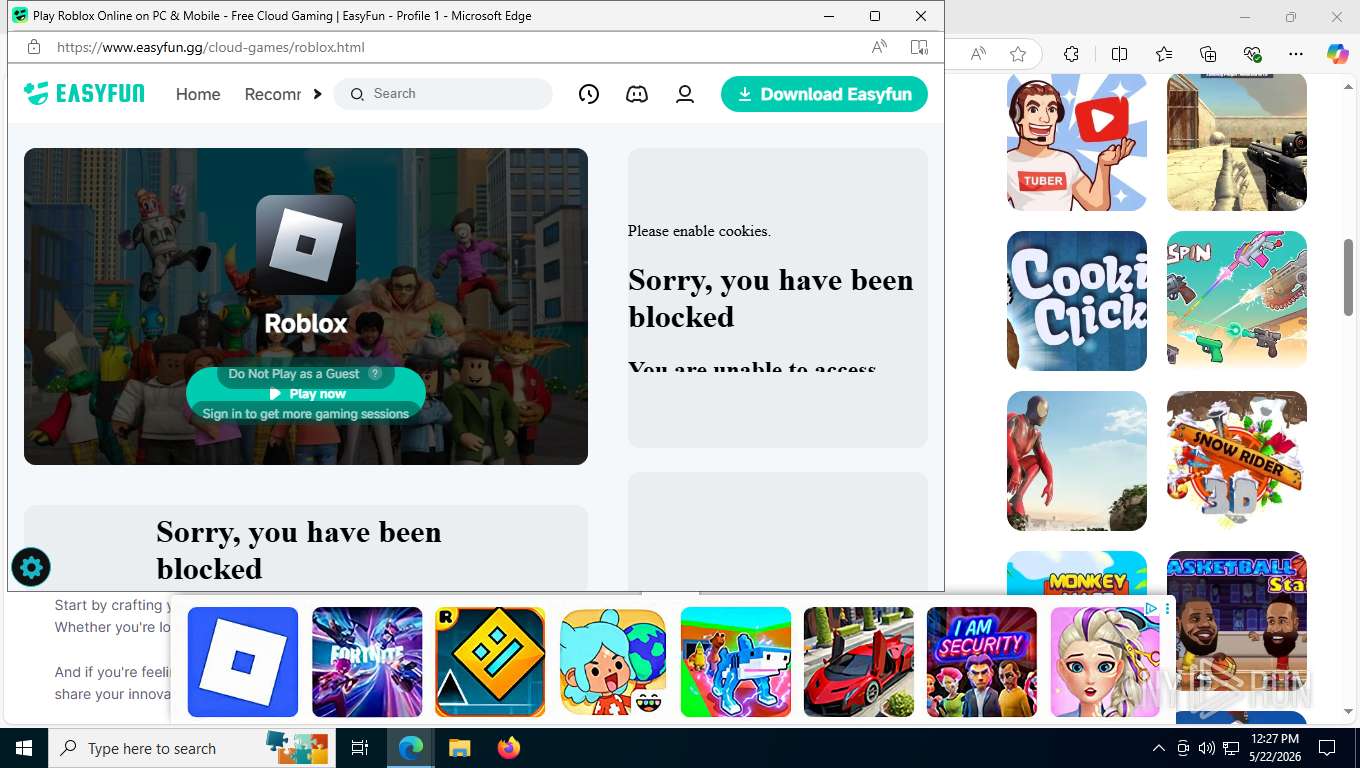Click Read aloud icon in popup address bar
Image resolution: width=1360 pixels, height=768 pixels.
pyautogui.click(x=879, y=47)
